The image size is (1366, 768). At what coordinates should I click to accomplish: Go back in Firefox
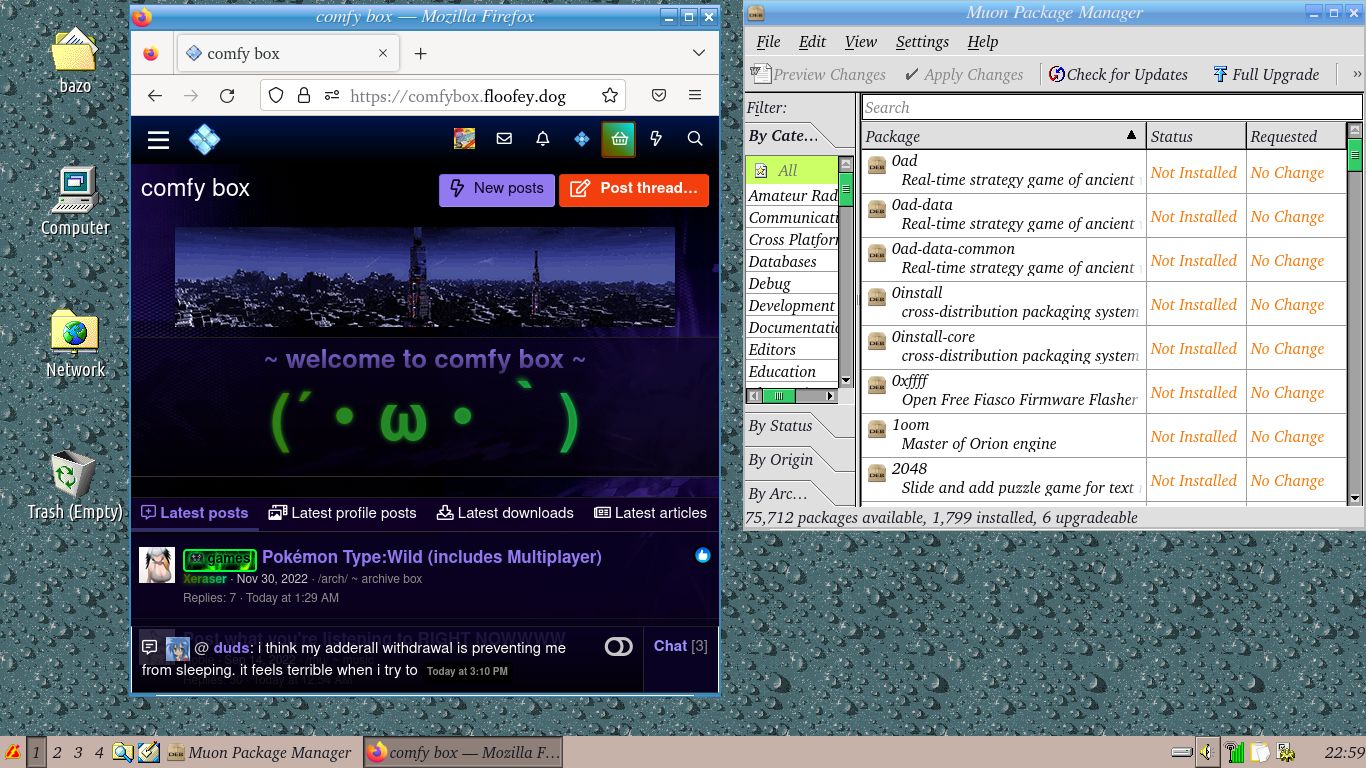[154, 96]
